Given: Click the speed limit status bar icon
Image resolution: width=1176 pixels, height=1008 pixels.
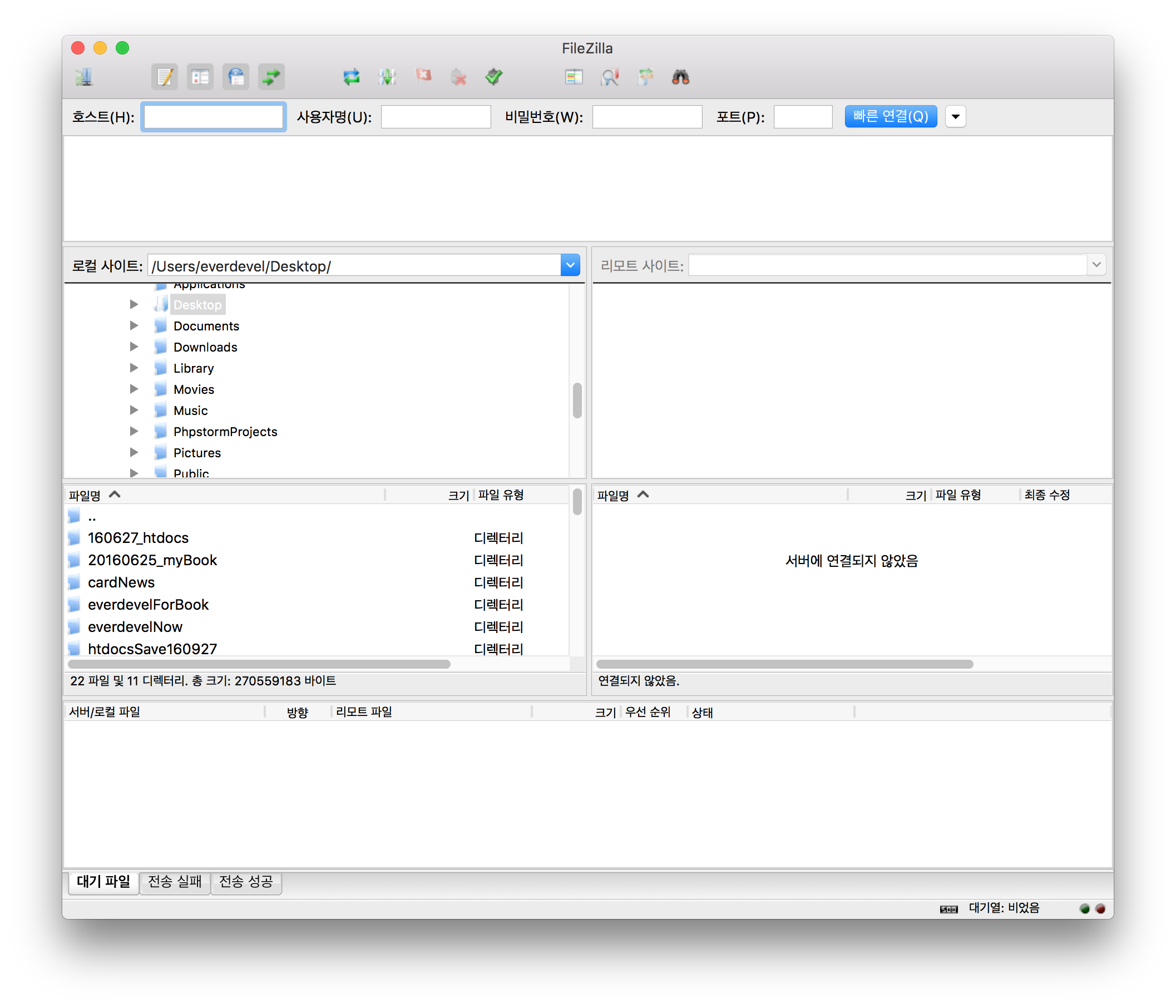Looking at the screenshot, I should point(950,910).
